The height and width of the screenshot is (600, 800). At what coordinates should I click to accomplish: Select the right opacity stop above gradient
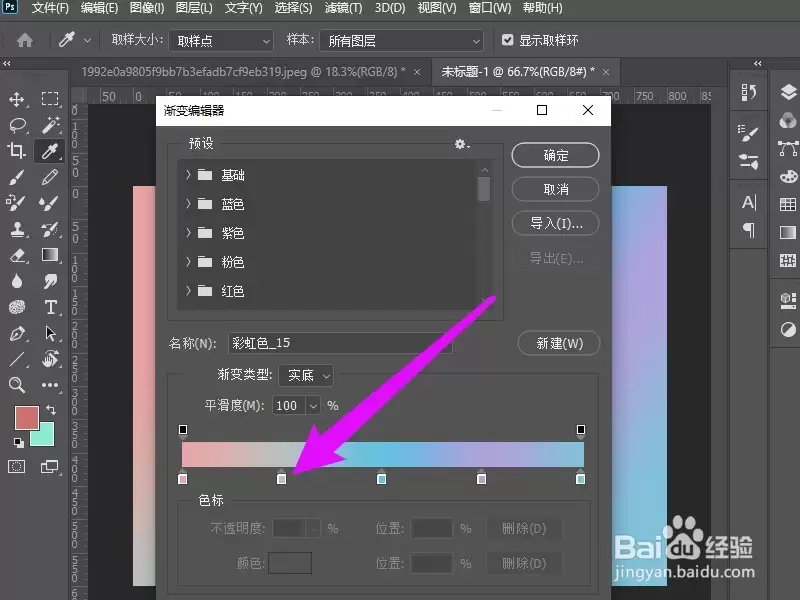[581, 431]
